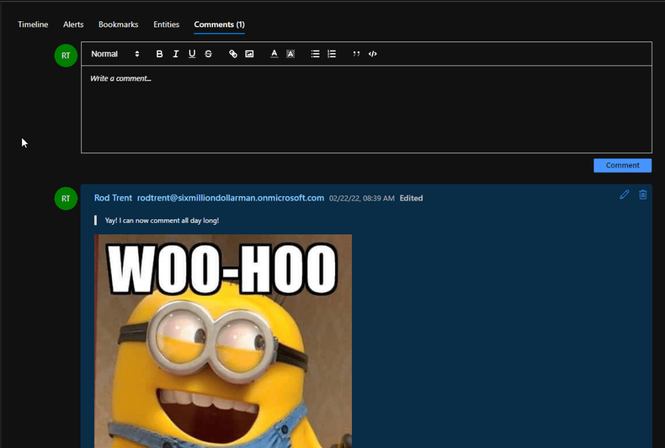Click RT avatar beside comment editor
The image size is (665, 448).
tap(66, 56)
